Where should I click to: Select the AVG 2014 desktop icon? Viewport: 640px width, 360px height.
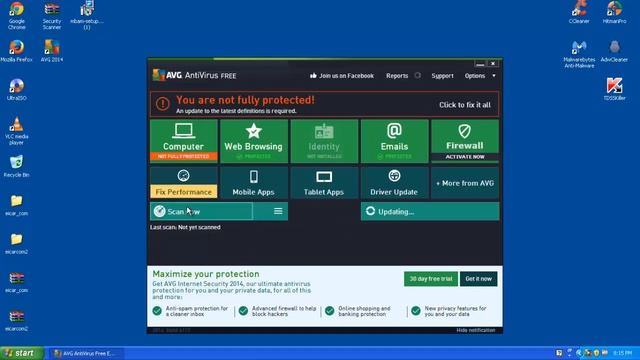(x=52, y=51)
